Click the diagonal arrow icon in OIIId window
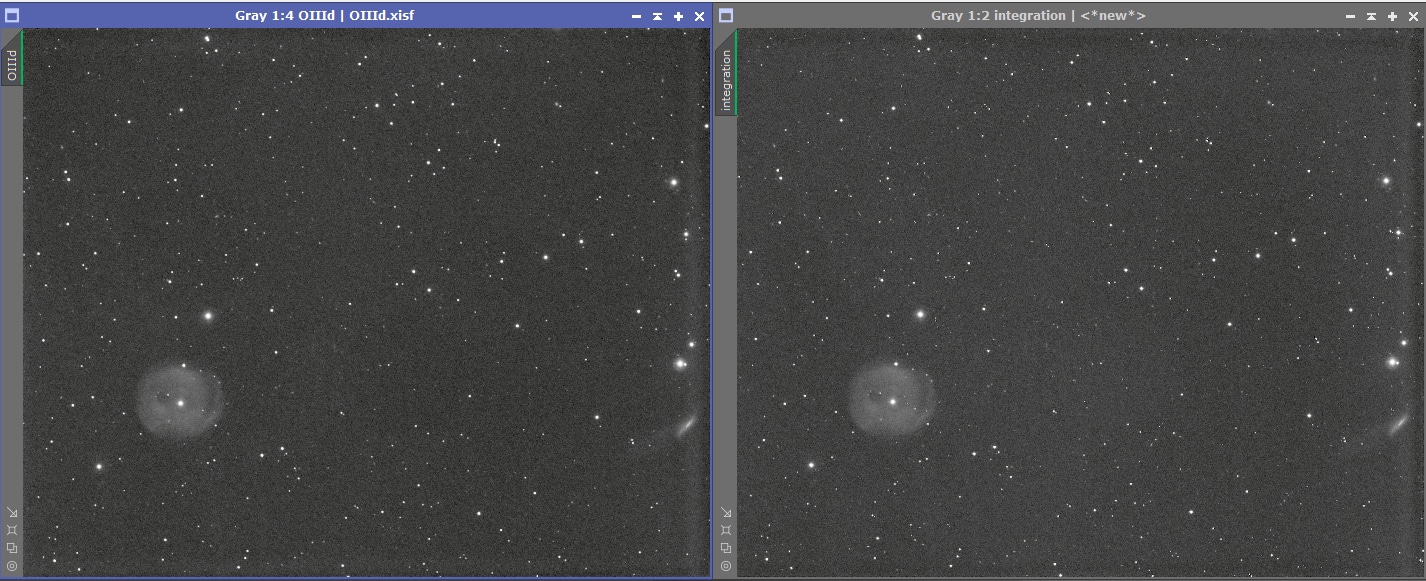Image resolution: width=1426 pixels, height=581 pixels. point(12,512)
